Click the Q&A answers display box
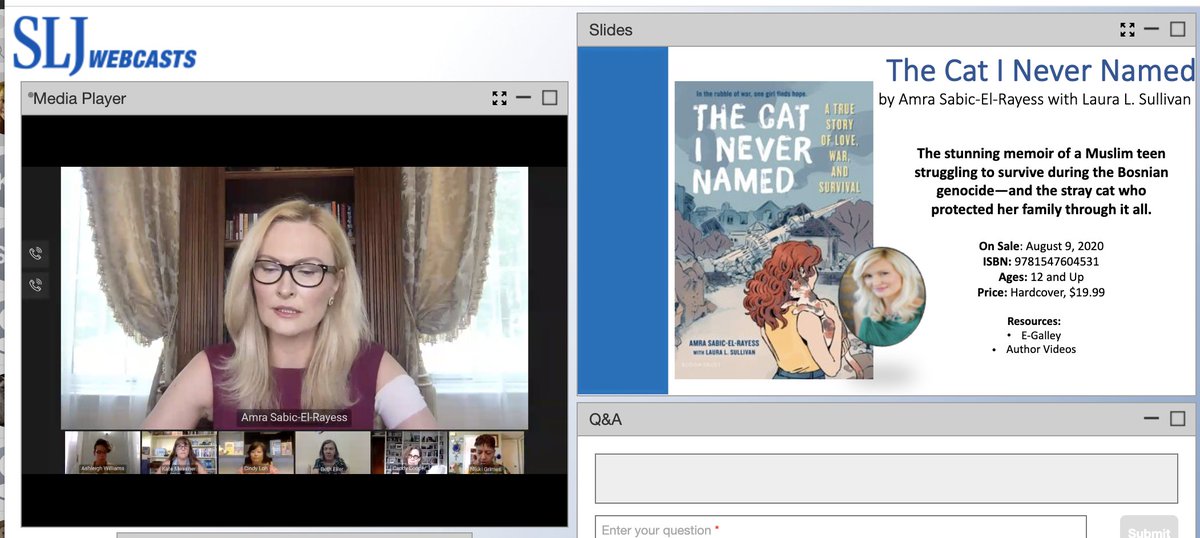This screenshot has width=1200, height=538. [886, 478]
